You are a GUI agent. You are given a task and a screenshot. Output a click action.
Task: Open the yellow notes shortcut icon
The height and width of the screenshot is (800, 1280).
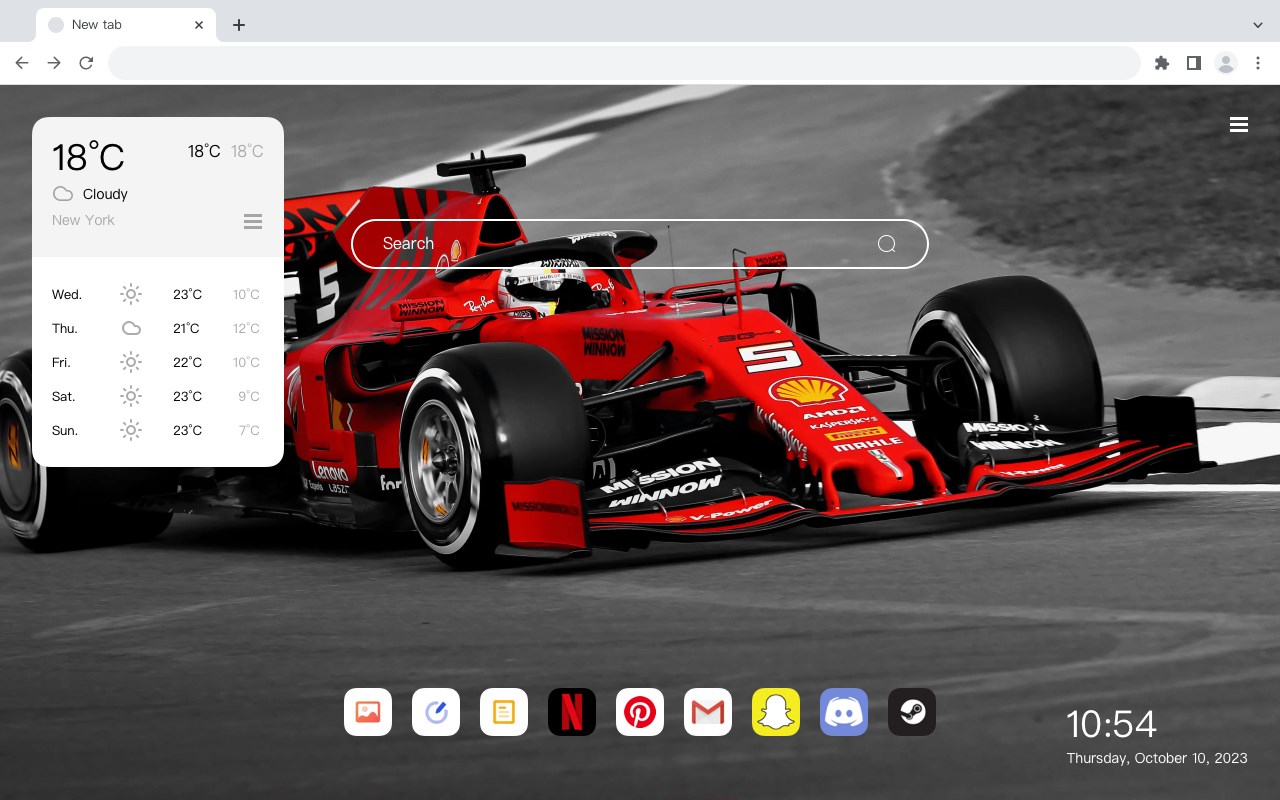tap(504, 712)
